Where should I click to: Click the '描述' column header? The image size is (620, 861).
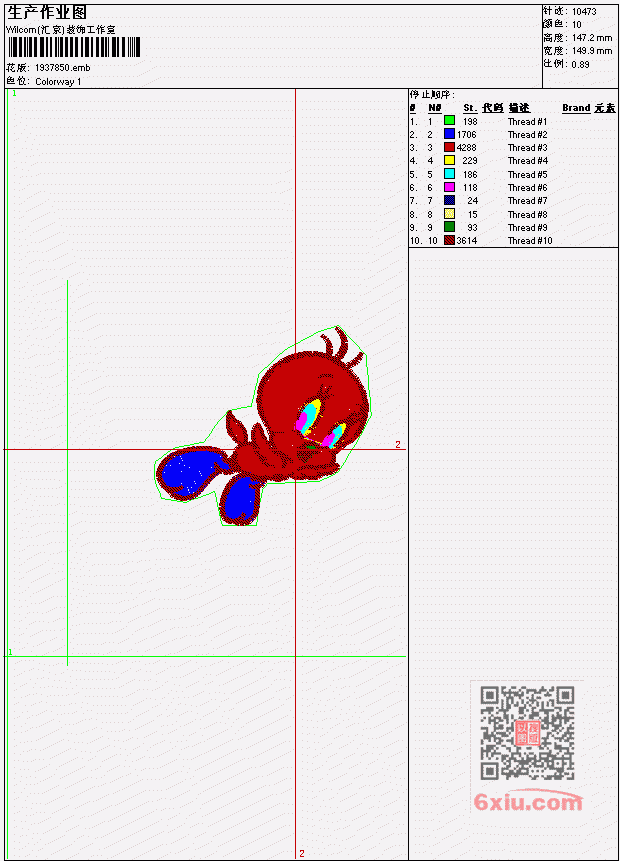(519, 108)
